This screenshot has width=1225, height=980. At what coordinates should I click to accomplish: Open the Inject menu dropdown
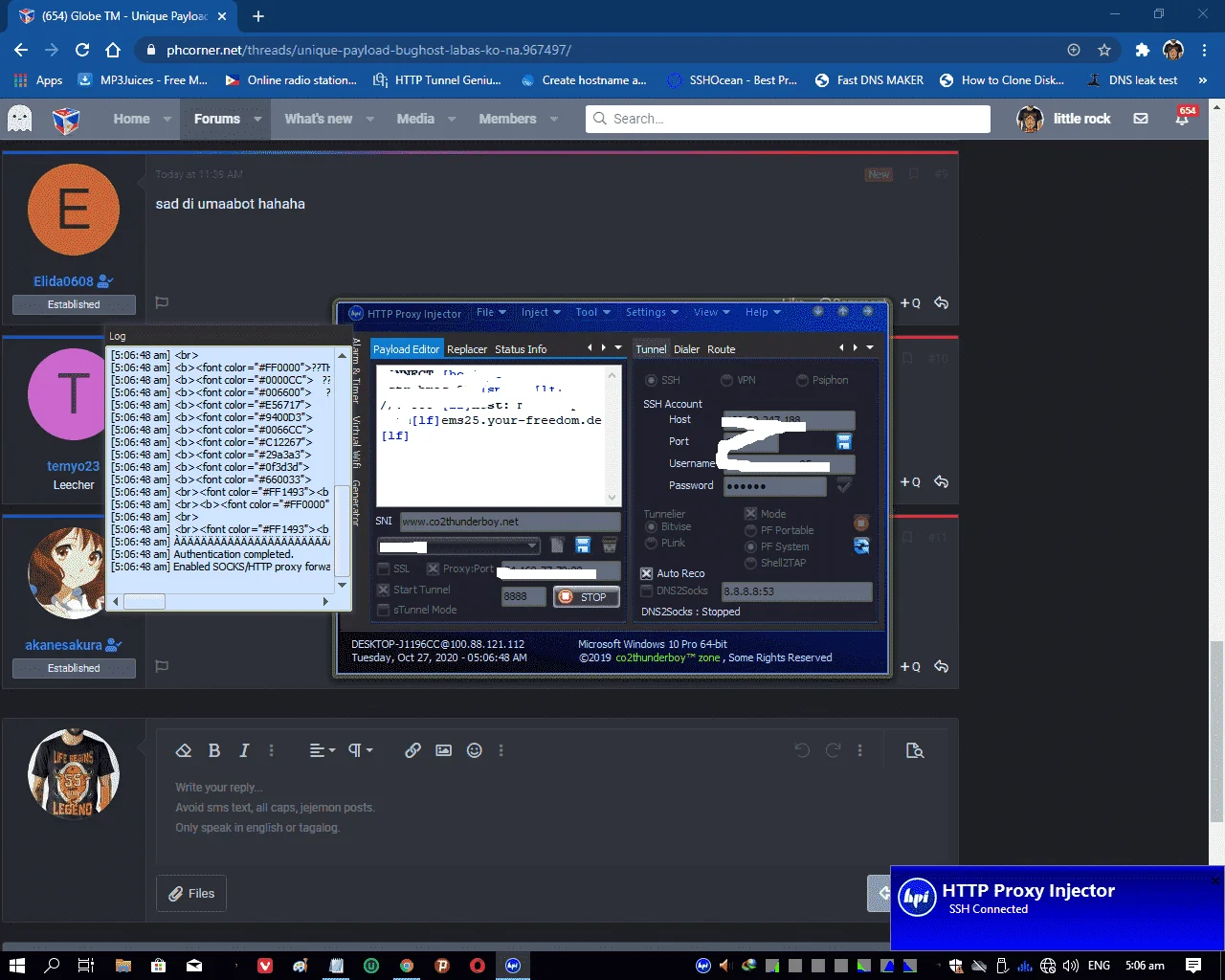click(541, 312)
